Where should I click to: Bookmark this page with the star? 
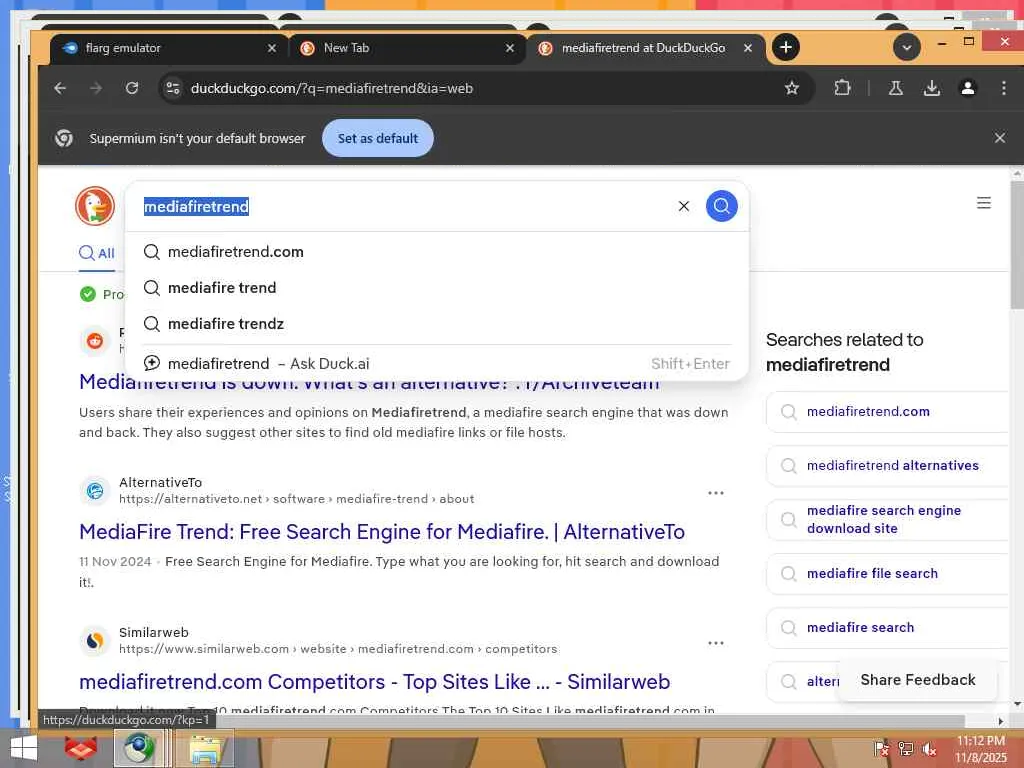point(792,88)
